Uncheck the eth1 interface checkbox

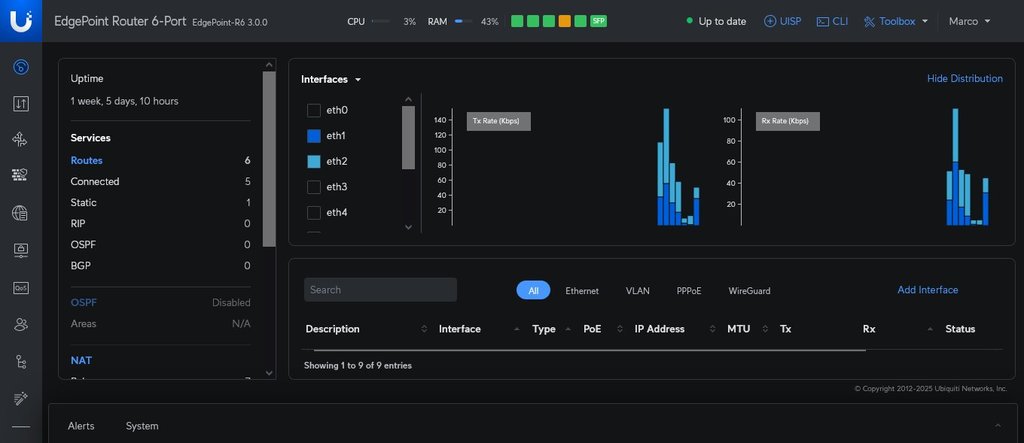click(x=314, y=136)
